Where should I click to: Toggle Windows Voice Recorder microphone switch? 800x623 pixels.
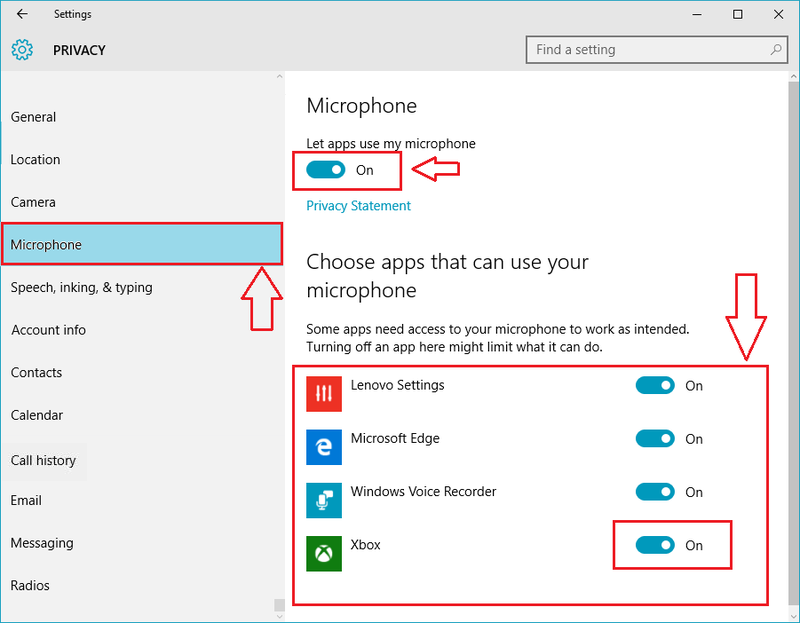(655, 492)
